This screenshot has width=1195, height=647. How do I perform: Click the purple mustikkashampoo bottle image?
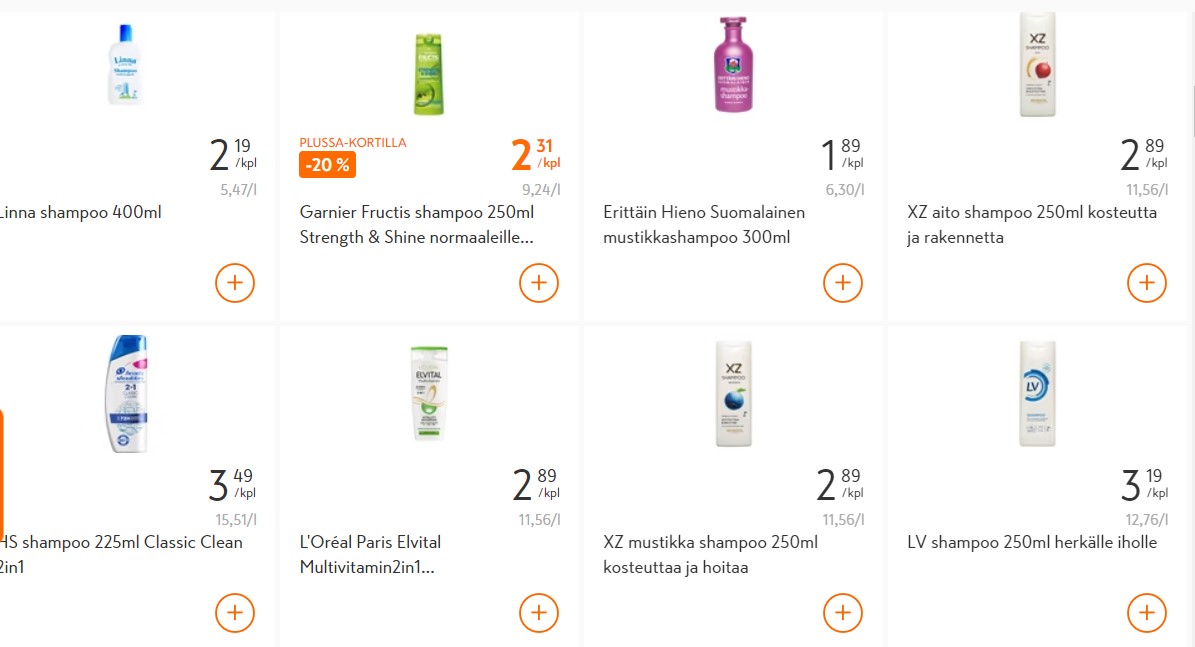pyautogui.click(x=733, y=65)
